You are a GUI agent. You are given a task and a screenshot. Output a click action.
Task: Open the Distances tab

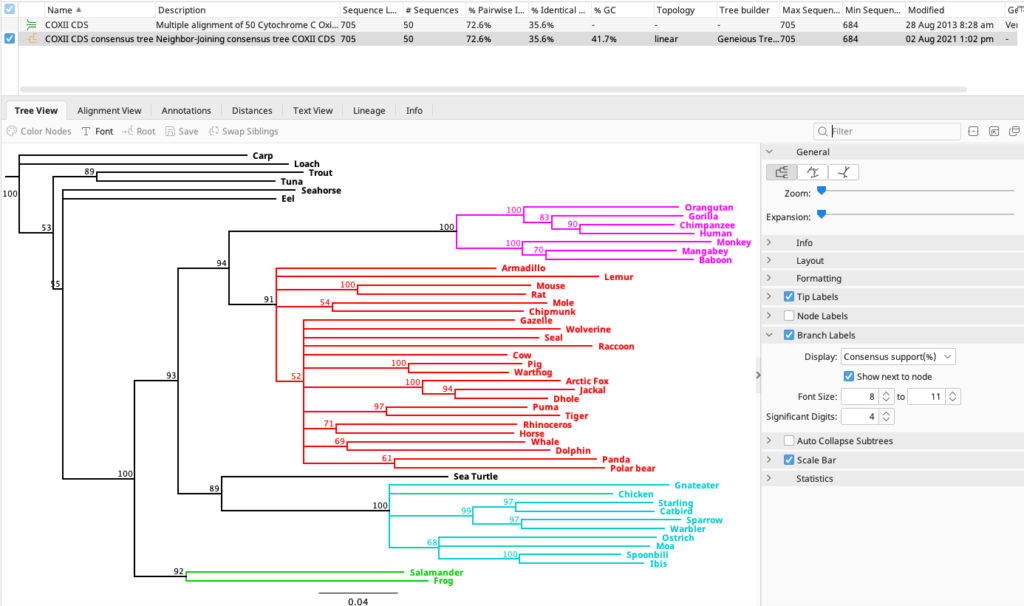tap(252, 111)
